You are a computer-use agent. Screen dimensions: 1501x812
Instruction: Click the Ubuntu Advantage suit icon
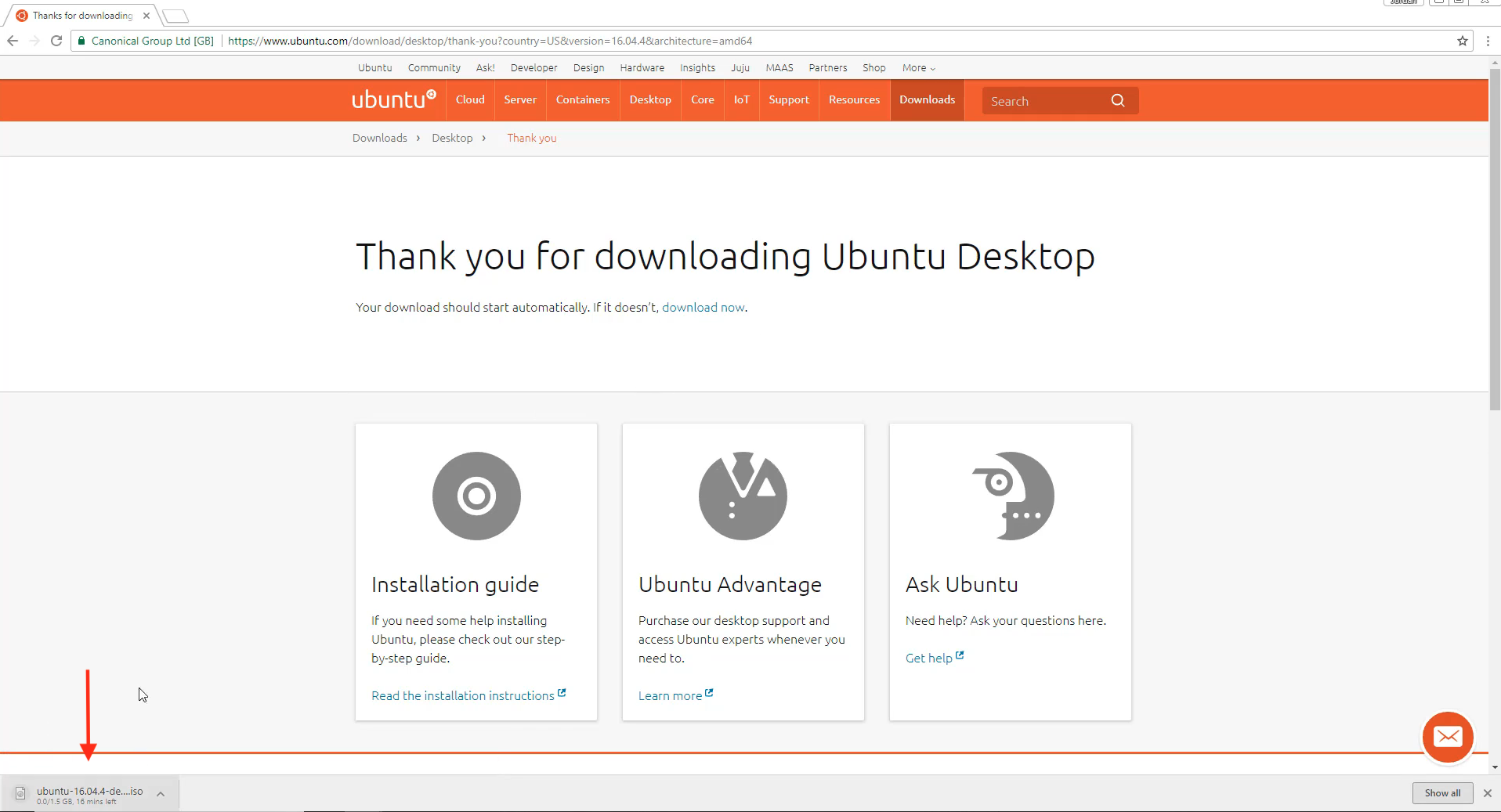(x=743, y=496)
